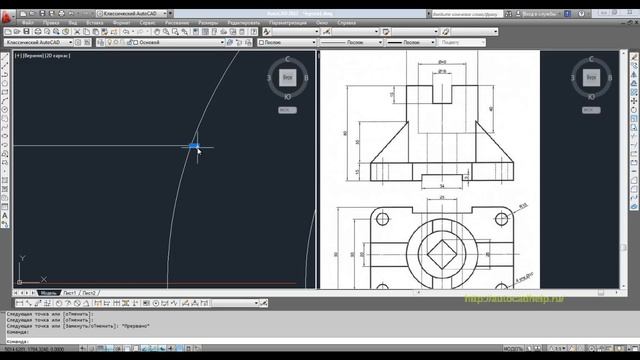
Task: Open the Размеры menu
Action: (208, 23)
